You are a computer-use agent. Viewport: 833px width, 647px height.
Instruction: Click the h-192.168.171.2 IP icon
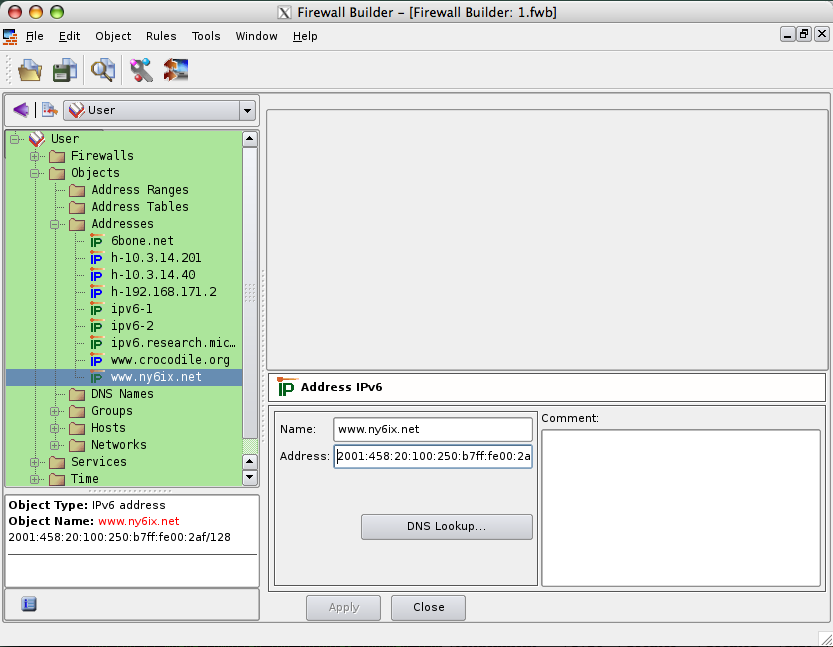(x=96, y=292)
